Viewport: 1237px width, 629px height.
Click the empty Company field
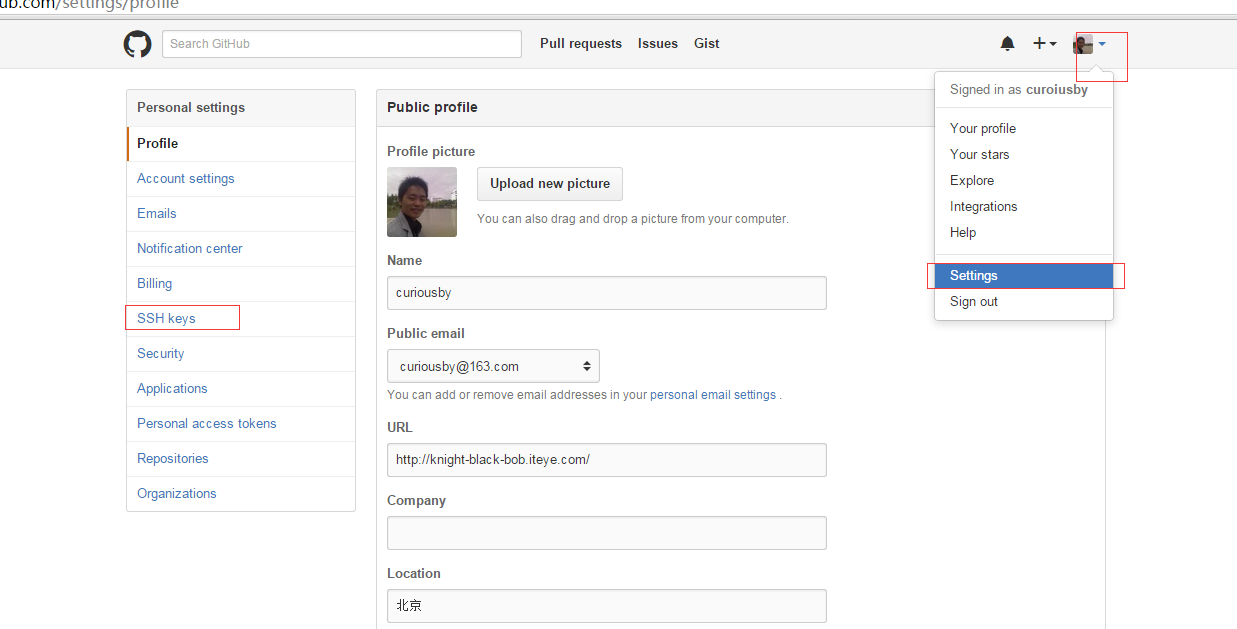click(607, 533)
